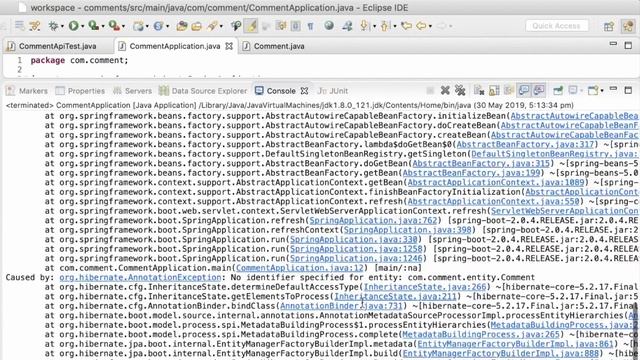Image resolution: width=640 pixels, height=360 pixels.
Task: Toggle Mark Occurrences highlighter icon
Action: (x=250, y=26)
